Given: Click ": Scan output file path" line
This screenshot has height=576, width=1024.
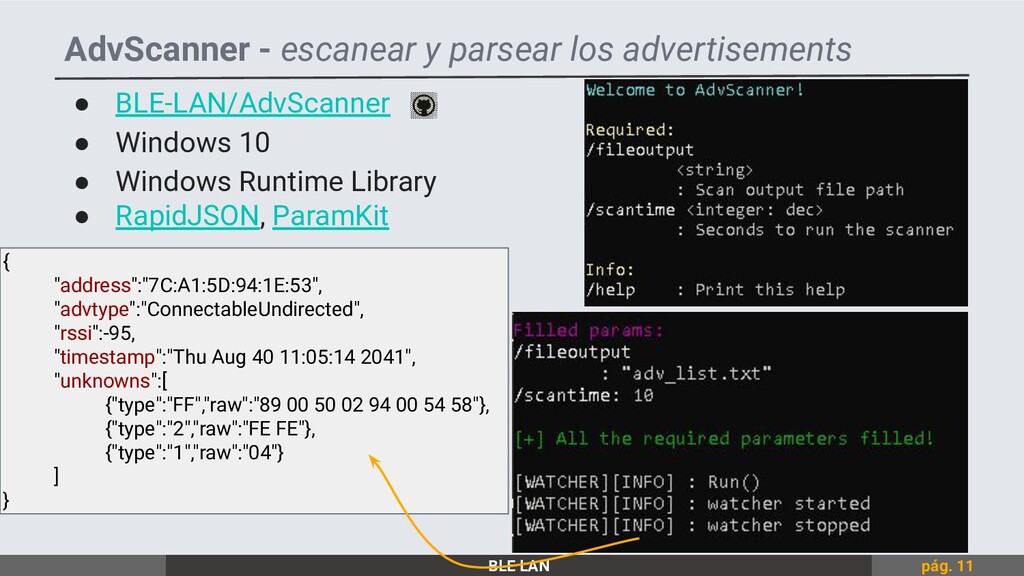Looking at the screenshot, I should [x=790, y=190].
